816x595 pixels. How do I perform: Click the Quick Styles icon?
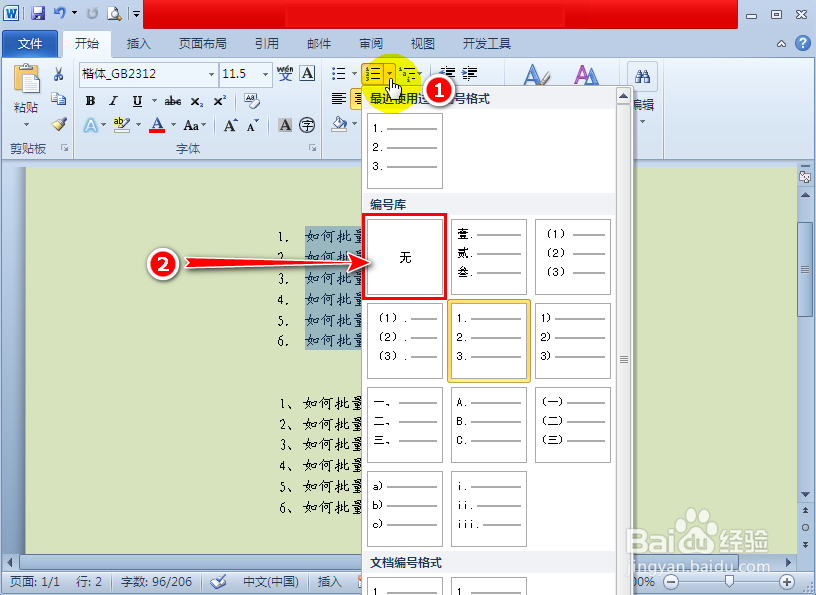coord(536,74)
